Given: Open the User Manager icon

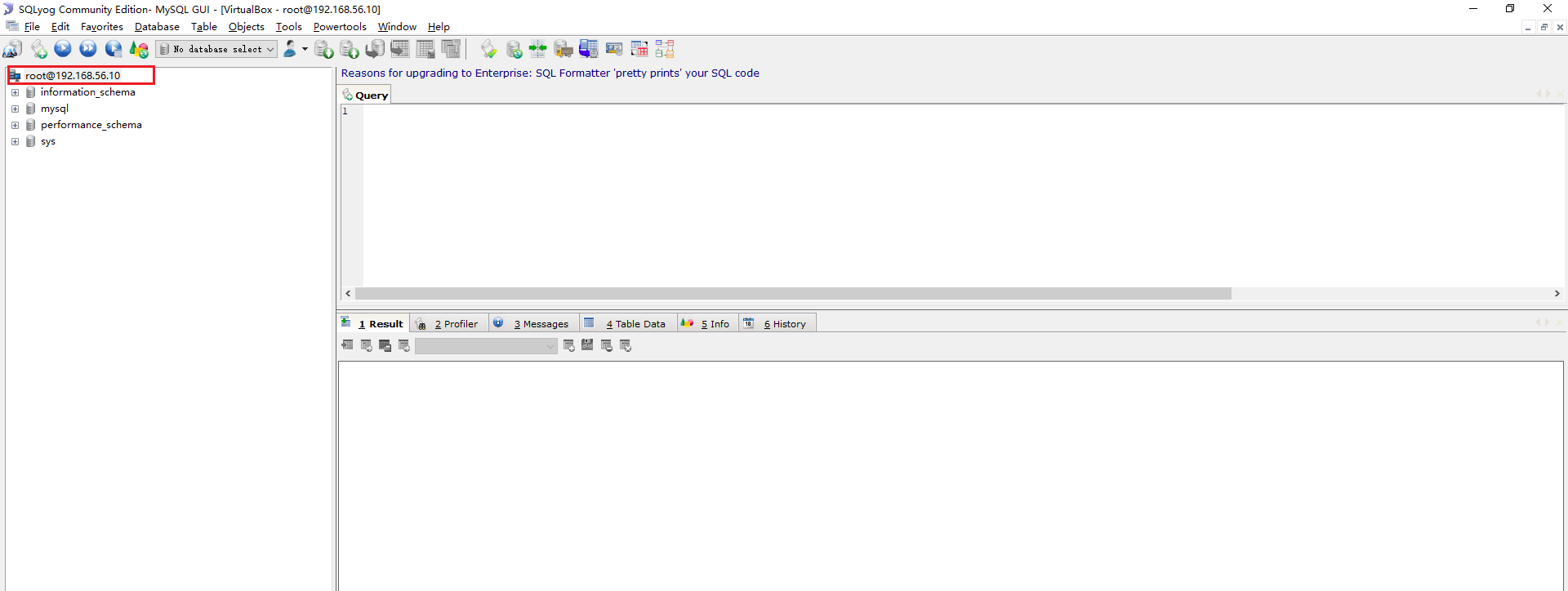Looking at the screenshot, I should click(x=290, y=49).
